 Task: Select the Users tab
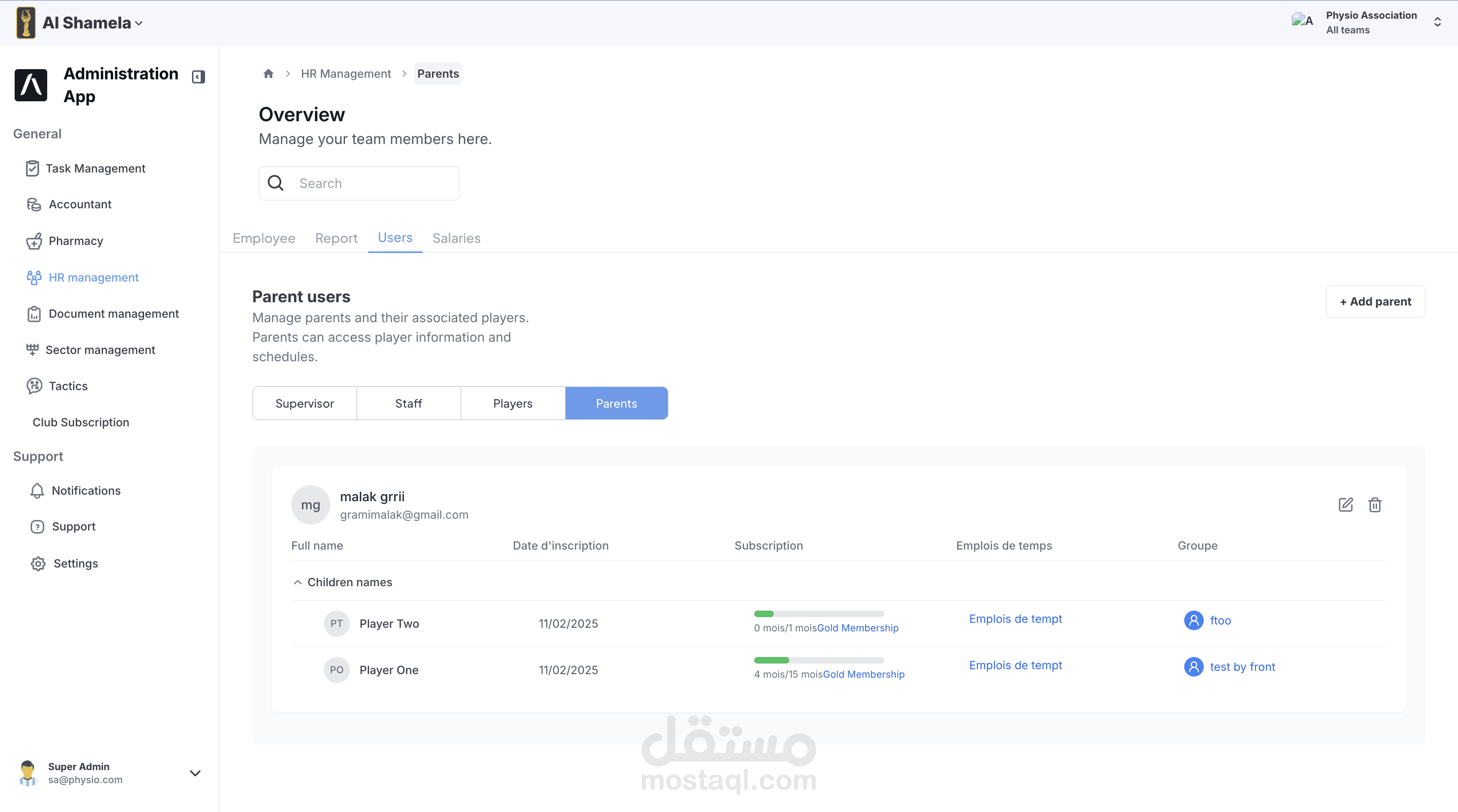pos(395,238)
